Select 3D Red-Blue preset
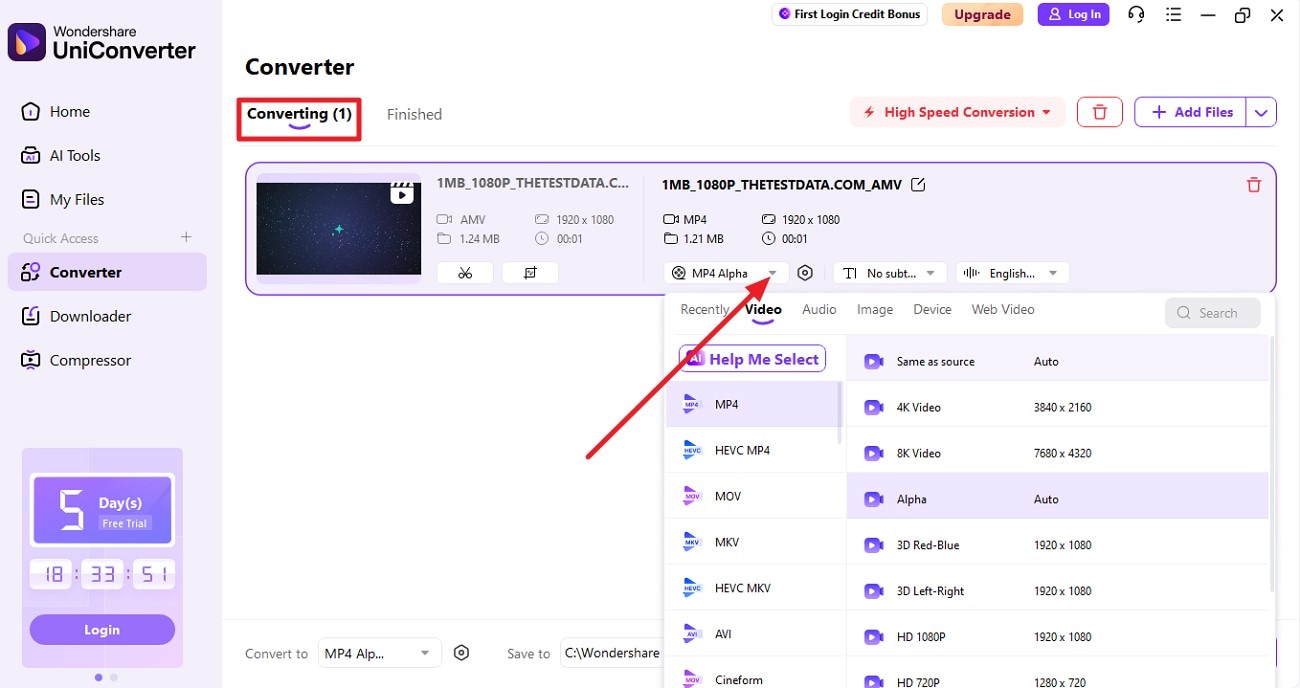 pyautogui.click(x=1058, y=545)
